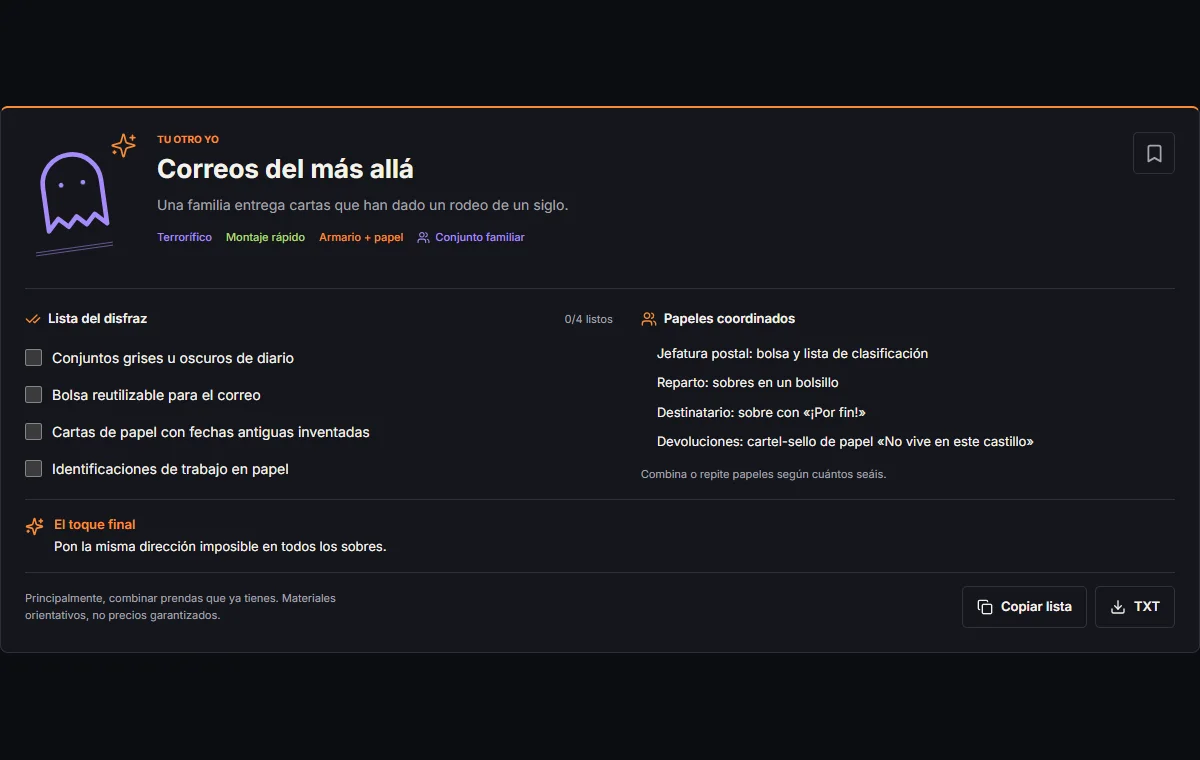Viewport: 1200px width, 760px height.
Task: Click the '0/4 listos' progress counter
Action: pos(589,319)
